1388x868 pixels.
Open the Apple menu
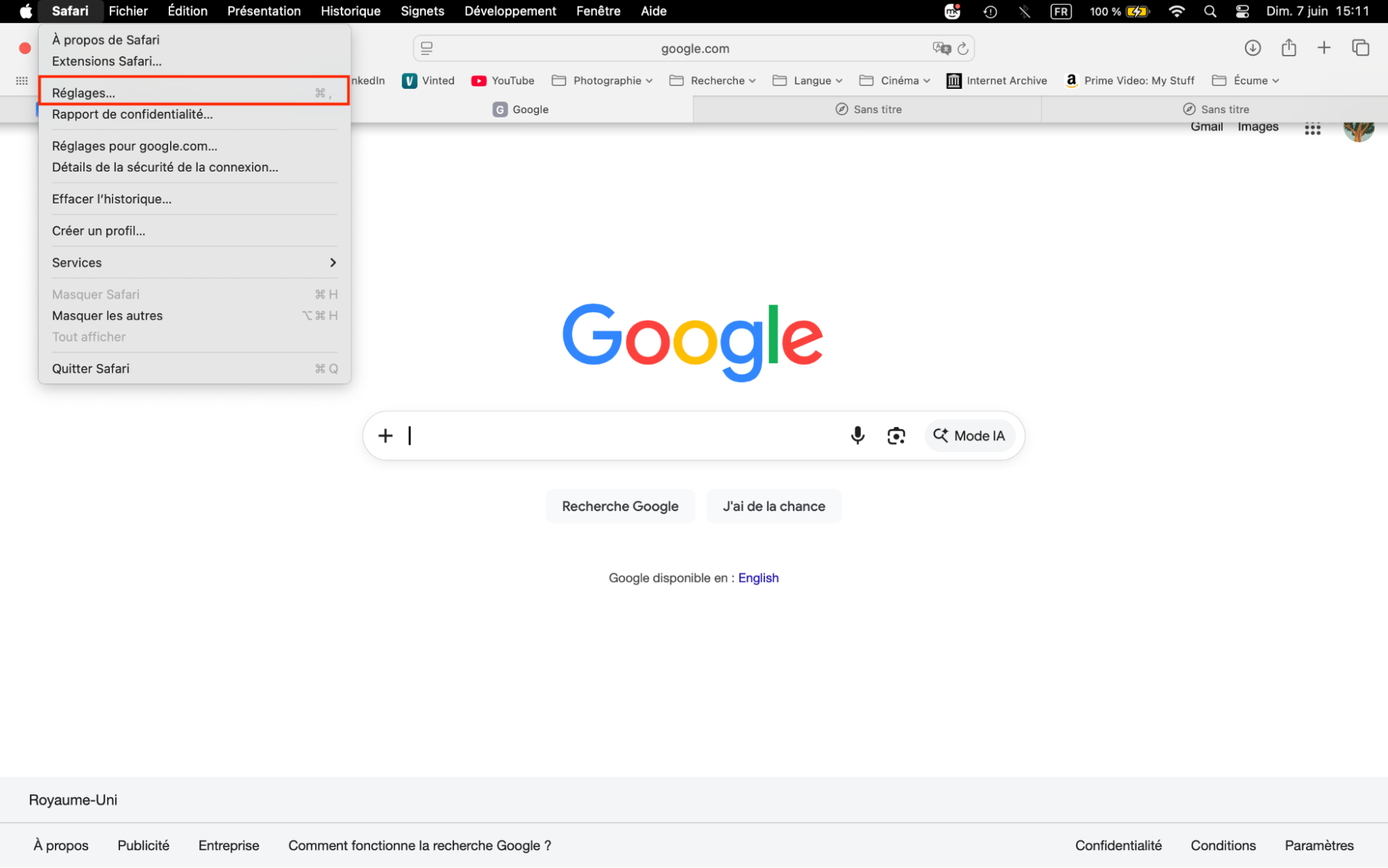(x=26, y=11)
